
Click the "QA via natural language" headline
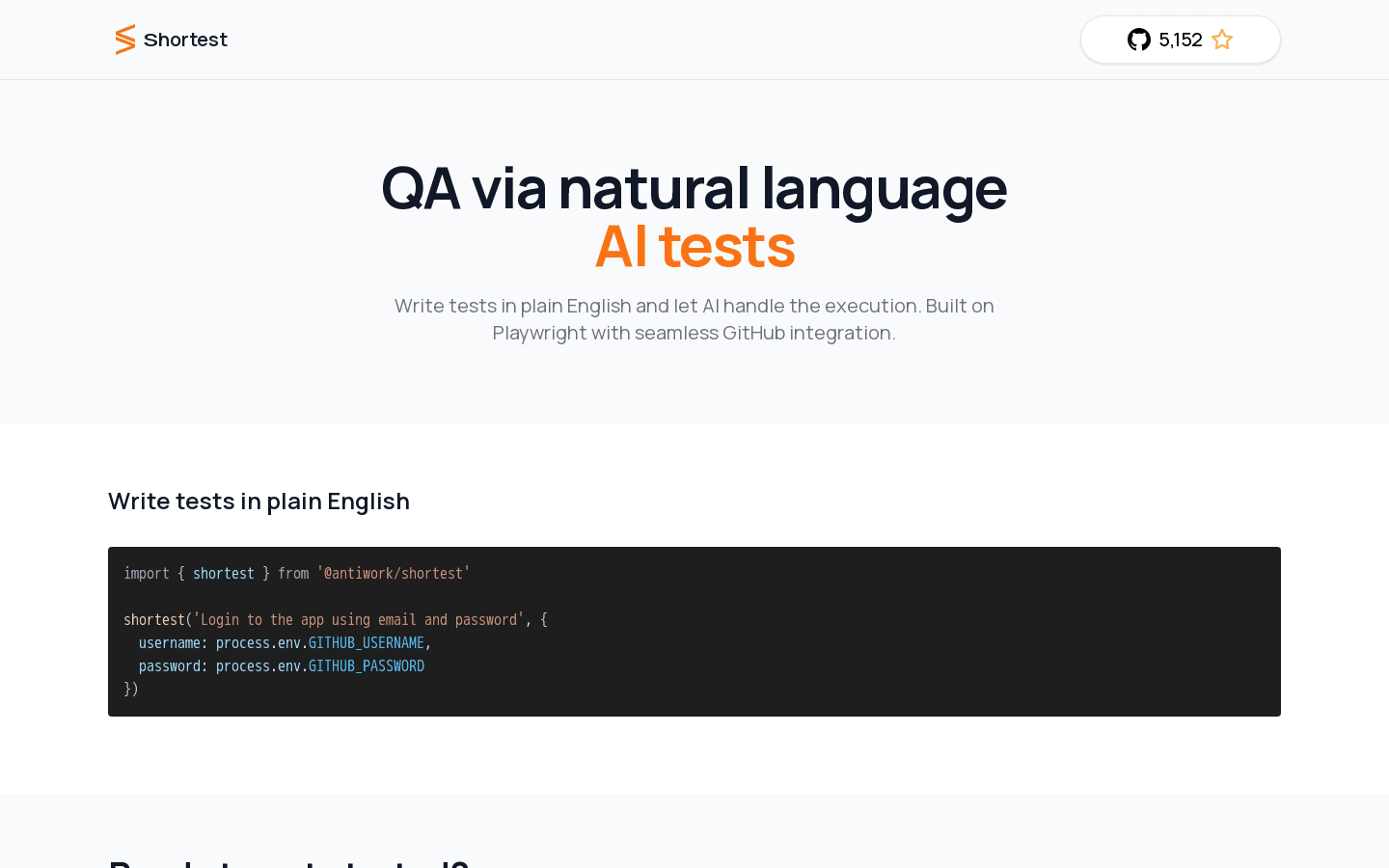(x=694, y=188)
